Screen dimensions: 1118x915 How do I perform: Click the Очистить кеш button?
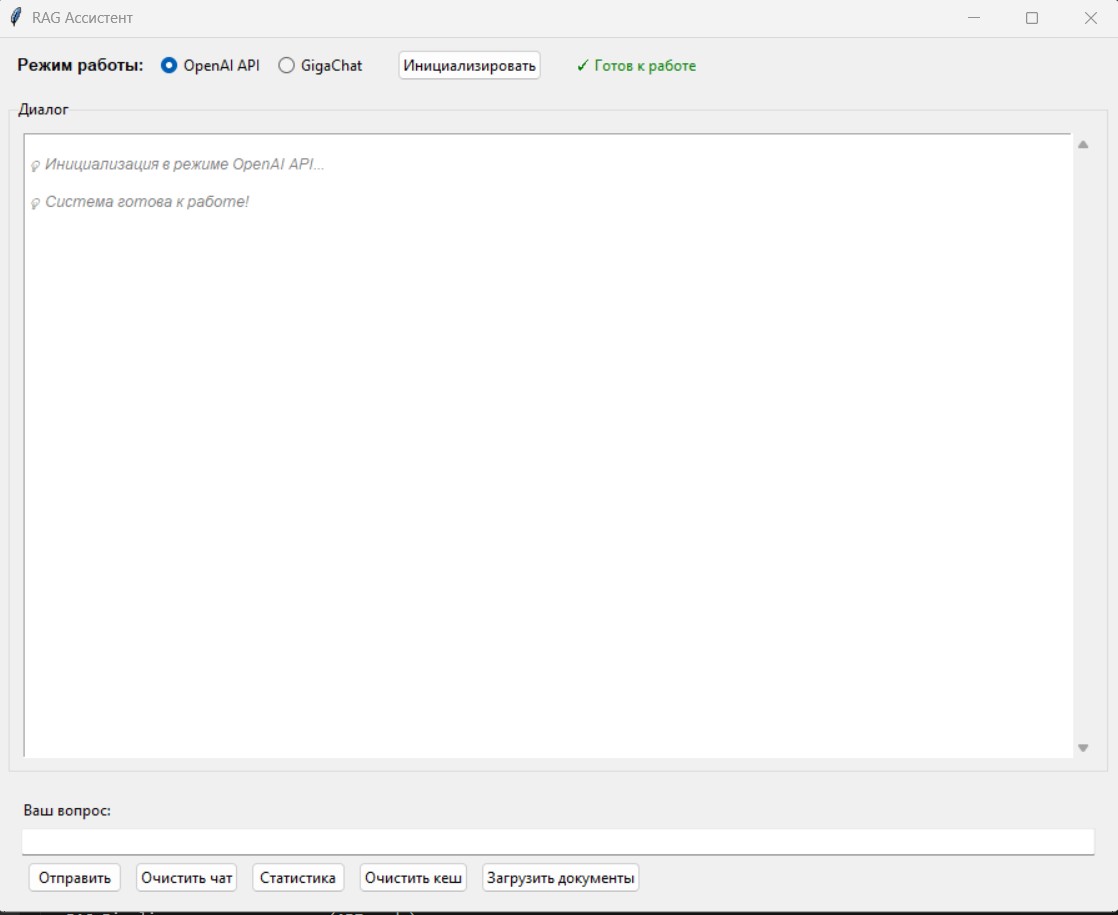tap(414, 878)
